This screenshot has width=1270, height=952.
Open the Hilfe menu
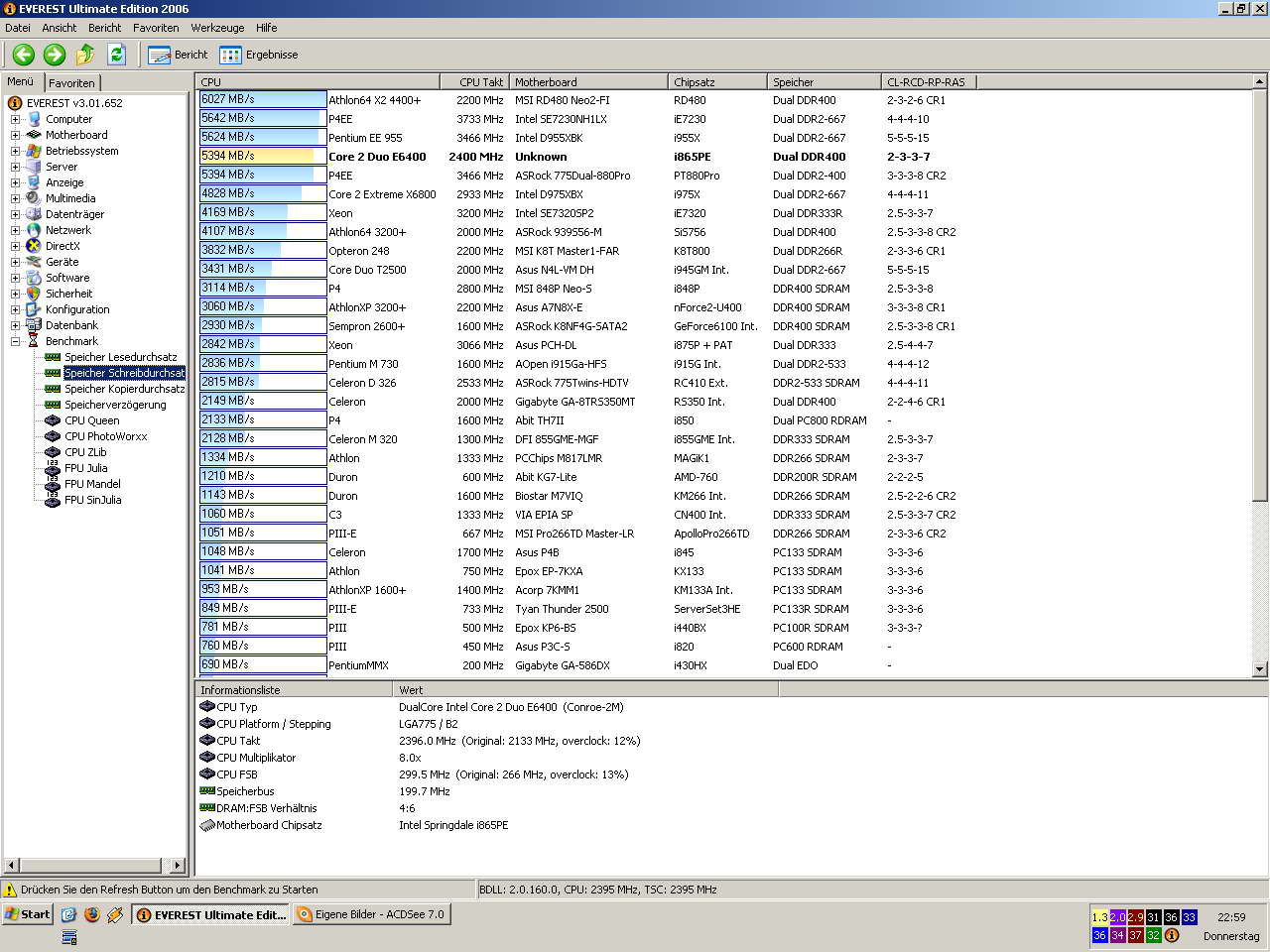tap(267, 28)
